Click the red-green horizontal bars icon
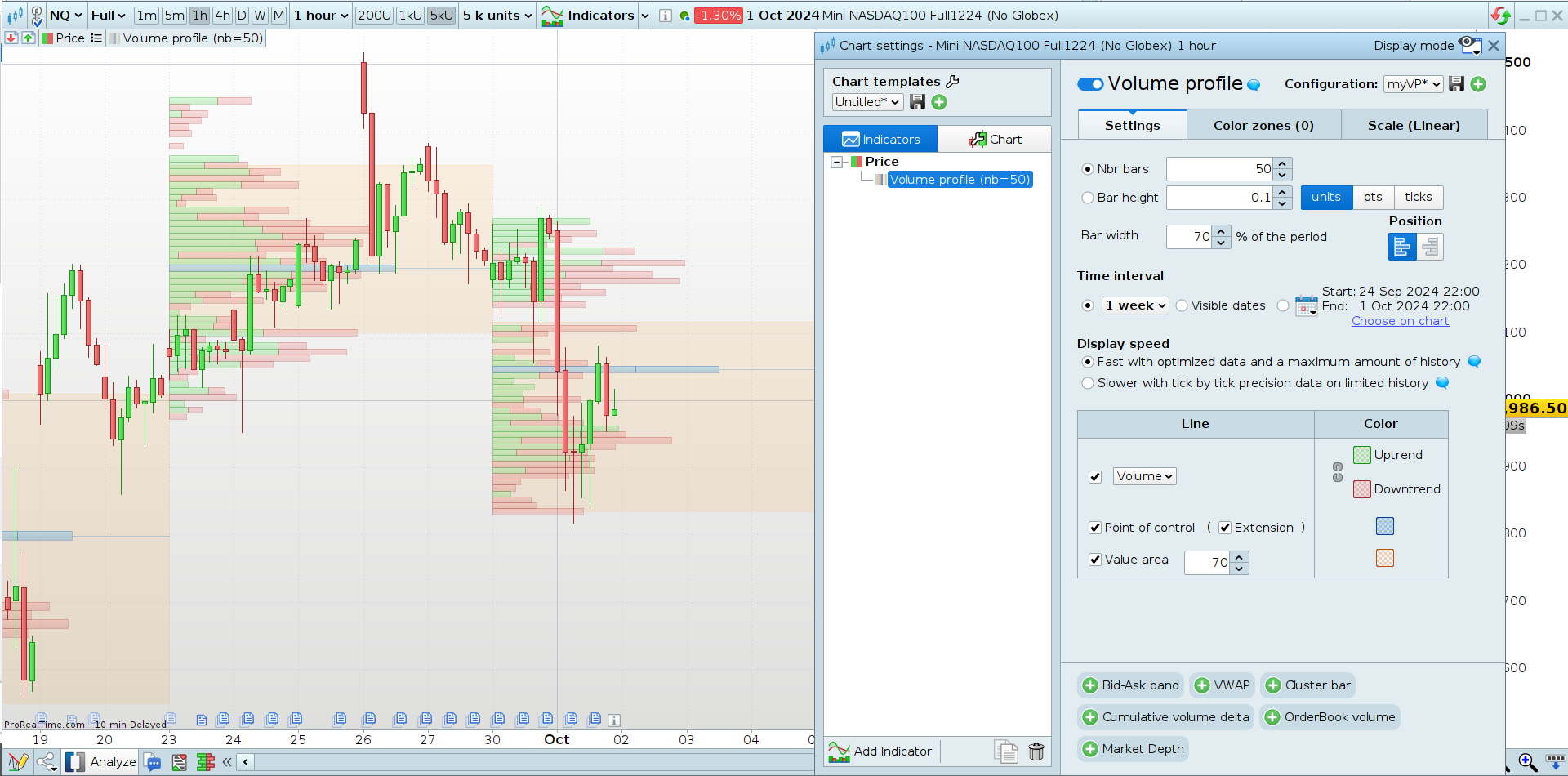Viewport: 1568px width, 776px height. (205, 762)
